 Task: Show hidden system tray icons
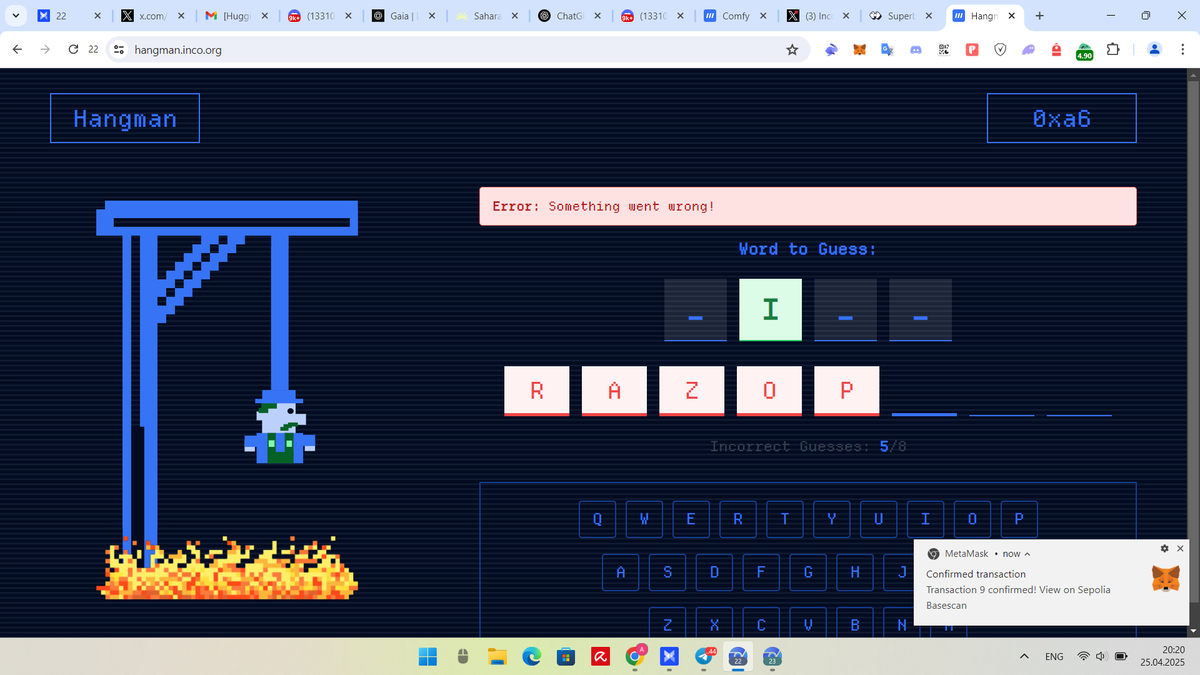click(1024, 657)
